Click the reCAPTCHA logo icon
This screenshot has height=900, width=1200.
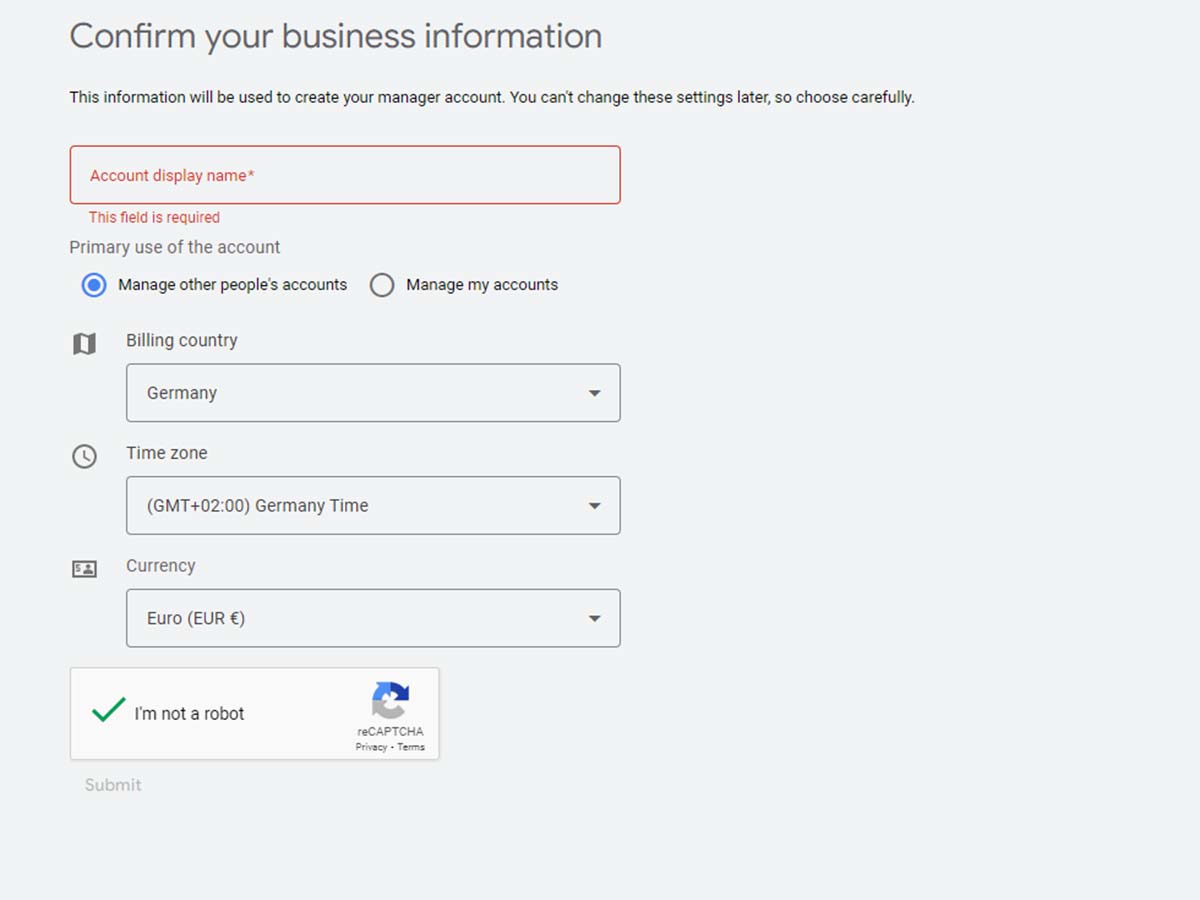tap(390, 700)
